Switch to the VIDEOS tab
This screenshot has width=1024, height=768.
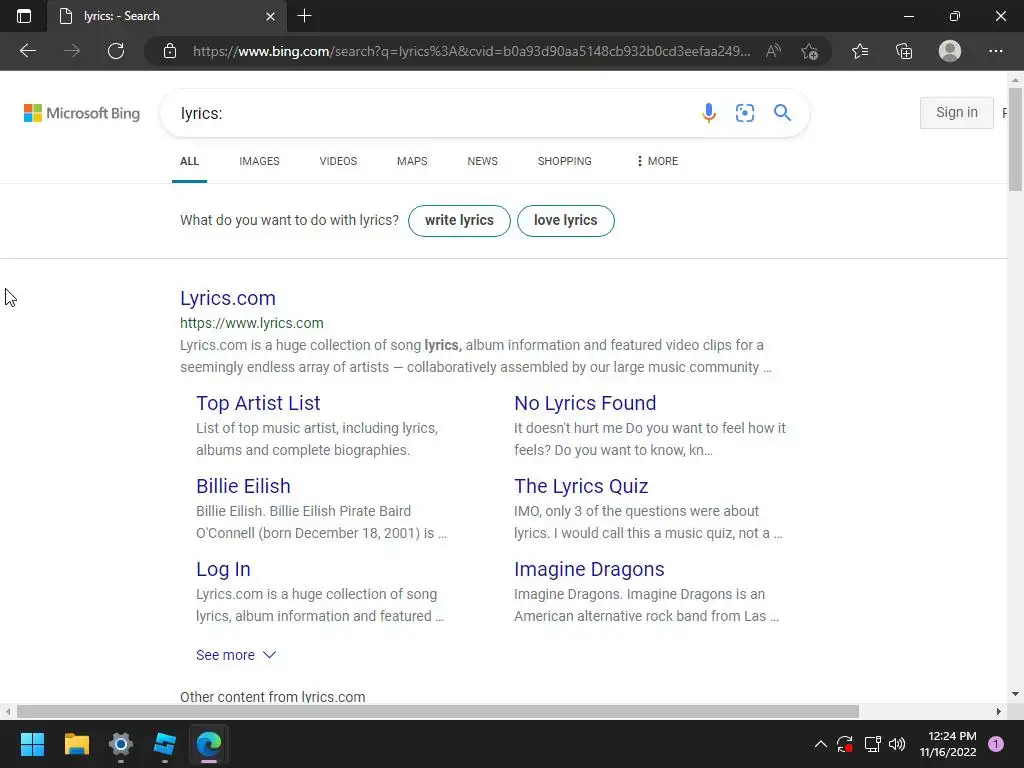[338, 161]
